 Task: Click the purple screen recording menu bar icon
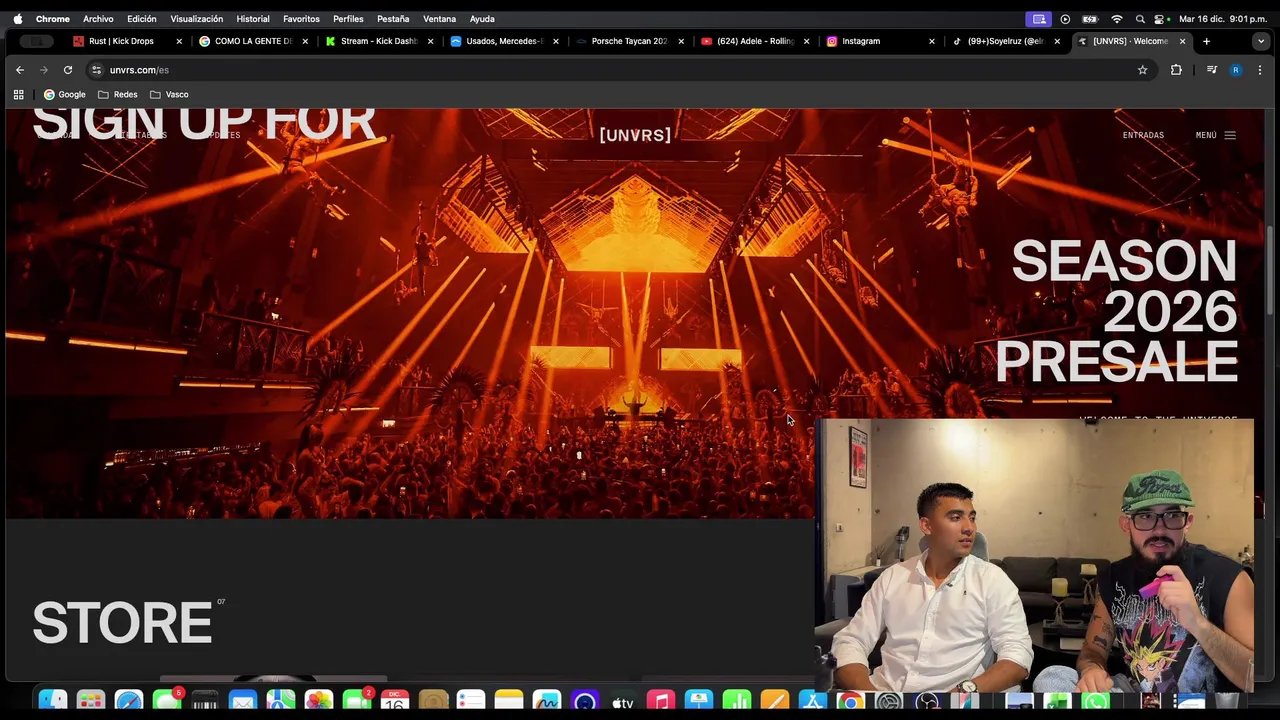point(1039,18)
